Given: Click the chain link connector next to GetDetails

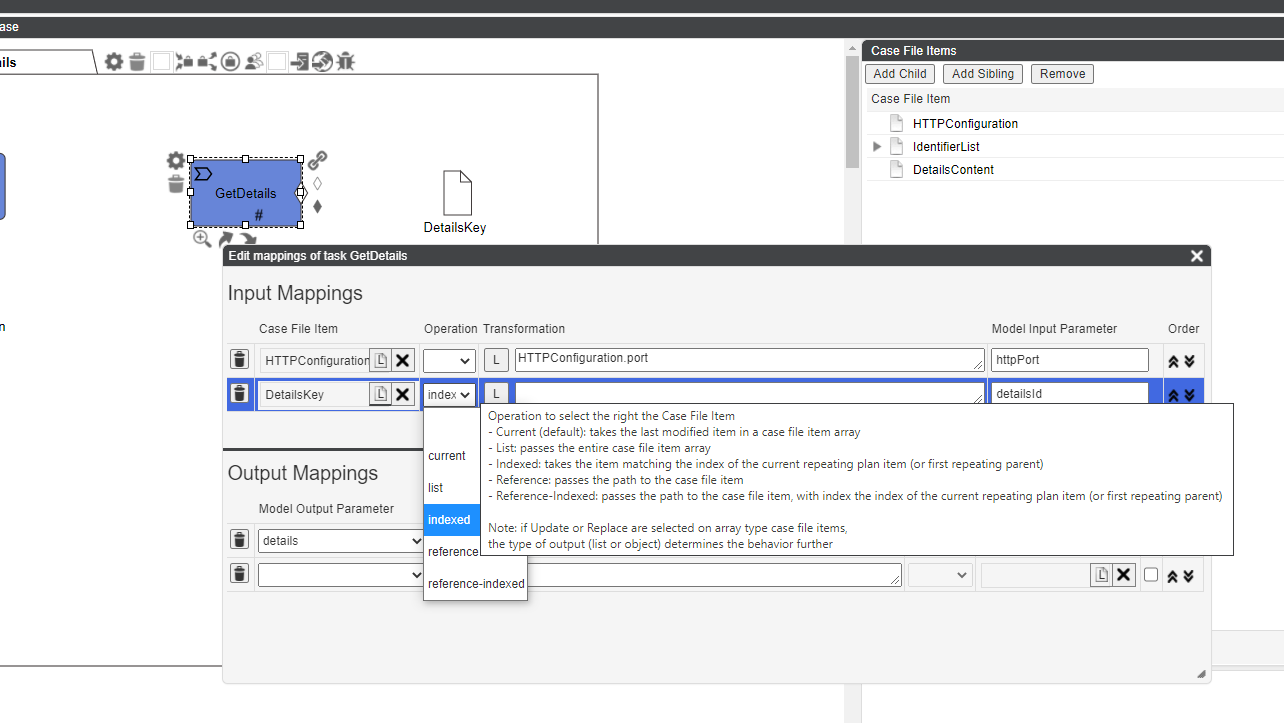Looking at the screenshot, I should (x=318, y=160).
